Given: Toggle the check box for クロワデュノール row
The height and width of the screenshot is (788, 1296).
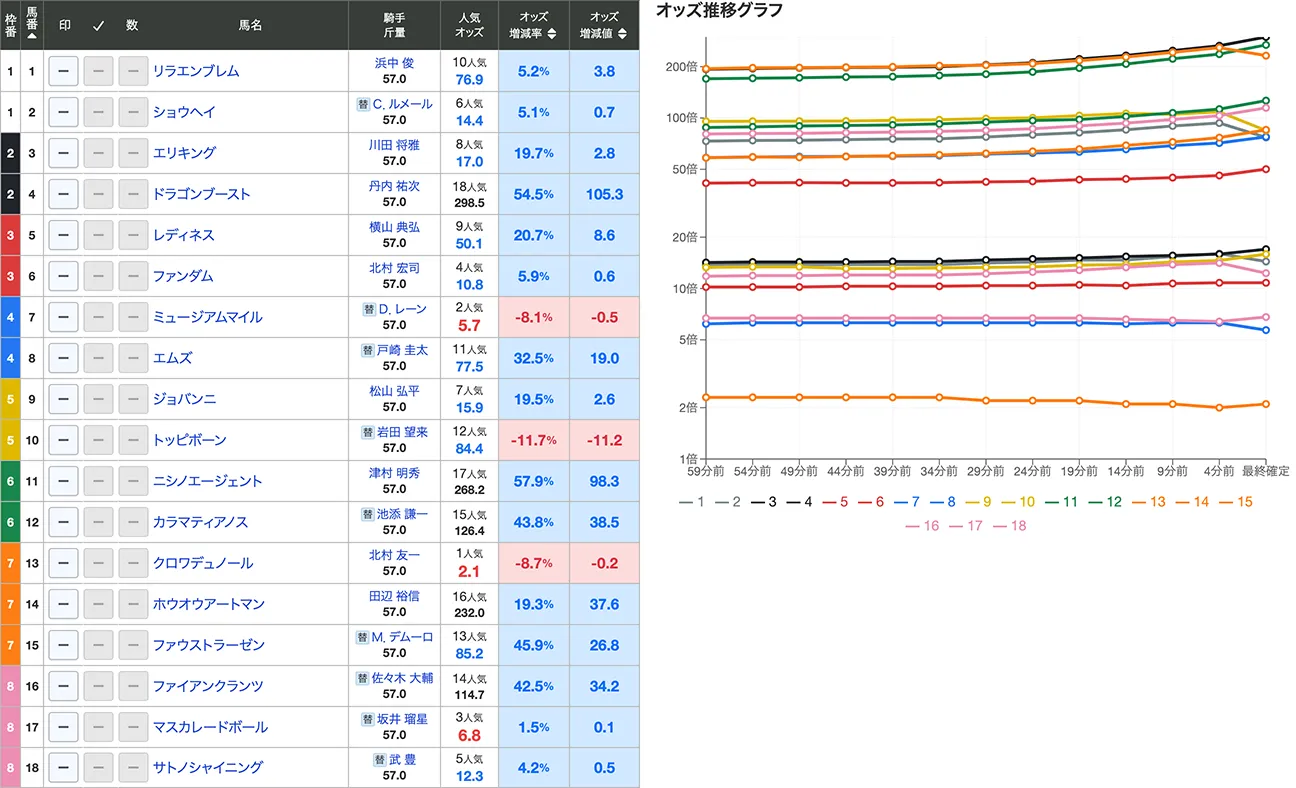Looking at the screenshot, I should (98, 563).
